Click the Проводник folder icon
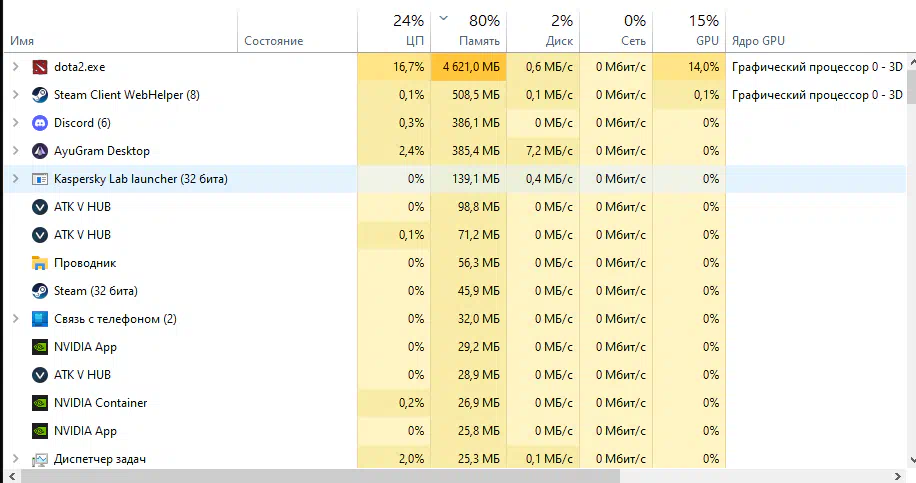916x483 pixels. point(40,263)
